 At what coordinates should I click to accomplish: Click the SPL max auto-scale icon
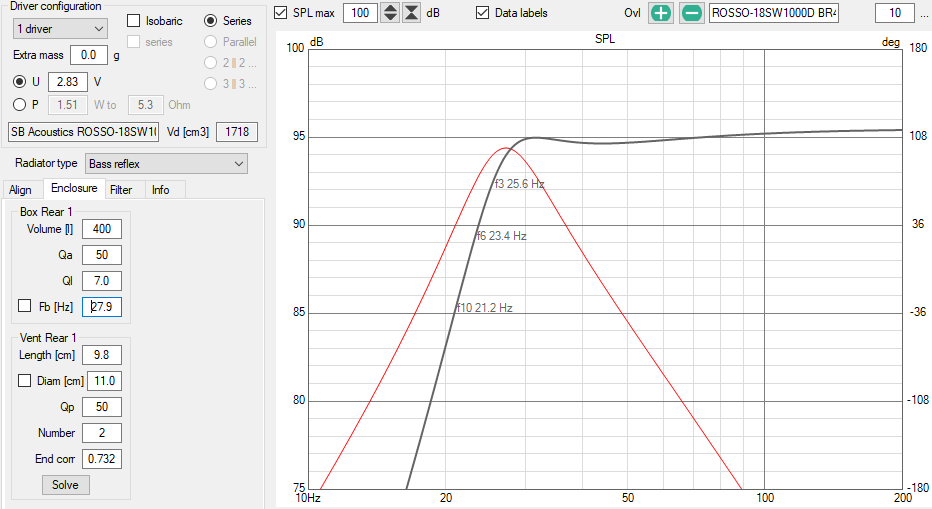coord(411,12)
